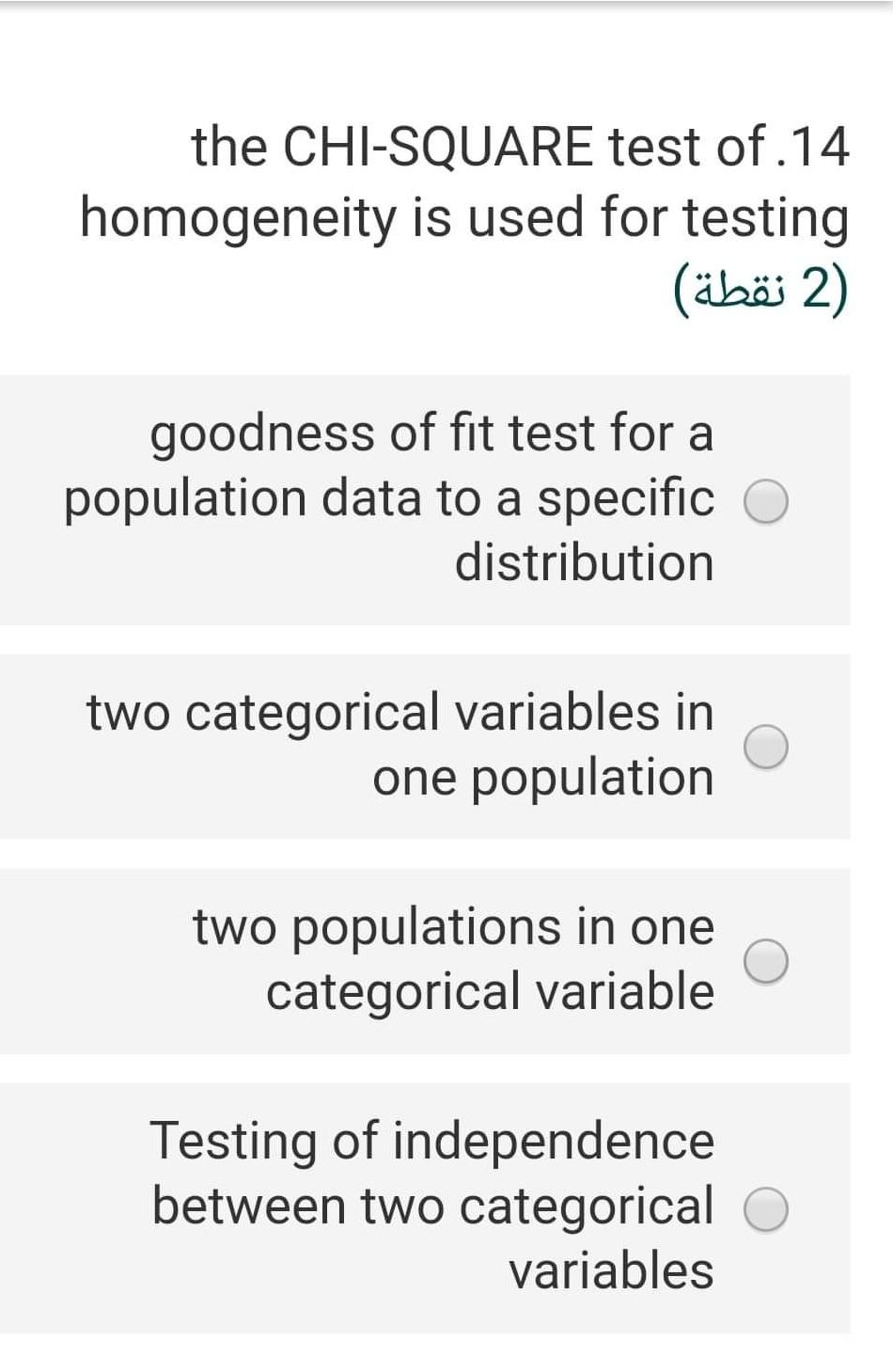
Task: Click the gap between answer options two and three
Action: (446, 854)
